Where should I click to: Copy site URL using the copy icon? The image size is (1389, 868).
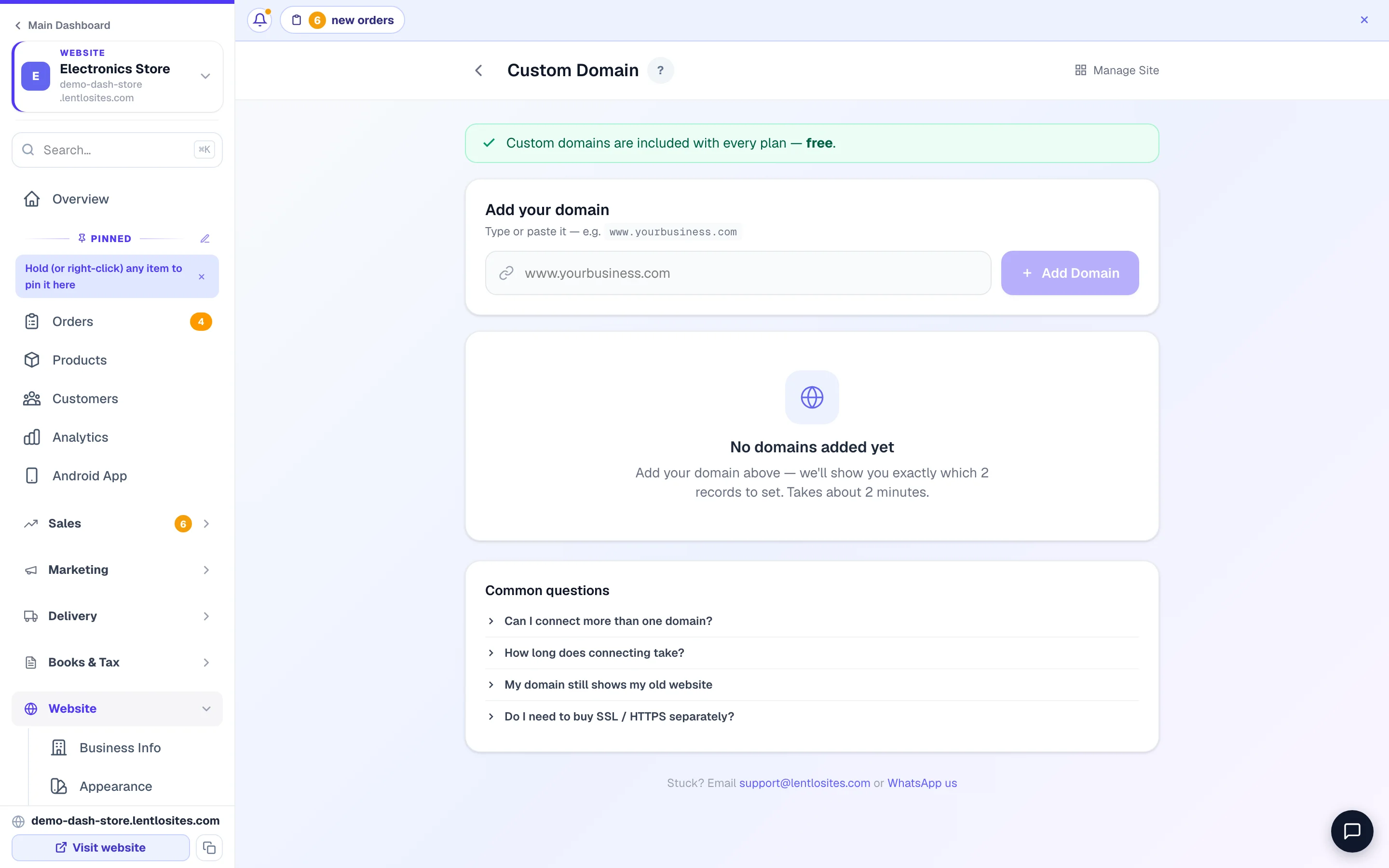209,847
